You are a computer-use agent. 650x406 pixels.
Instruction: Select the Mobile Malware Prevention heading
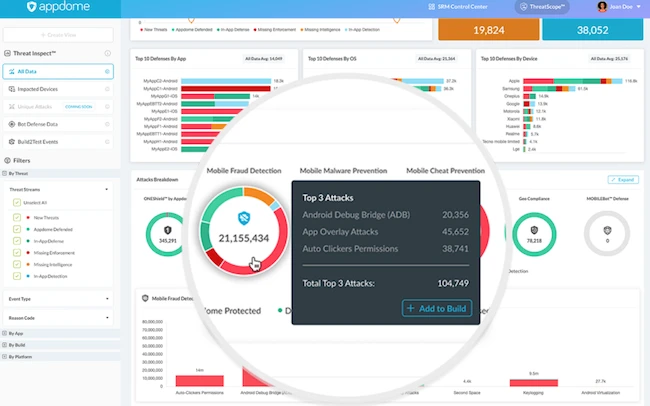coord(343,170)
